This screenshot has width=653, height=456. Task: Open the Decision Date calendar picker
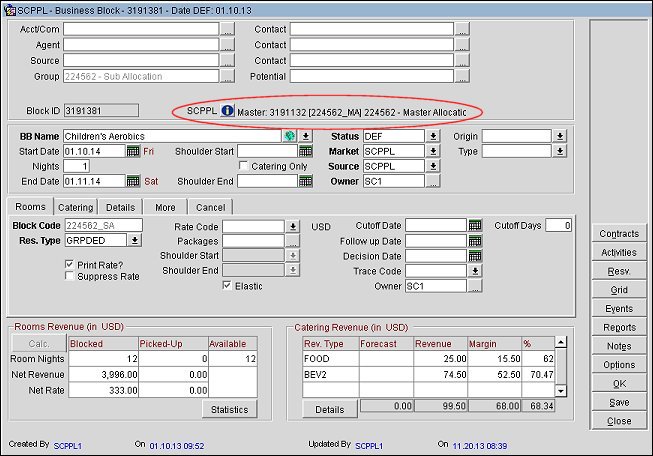pos(475,256)
